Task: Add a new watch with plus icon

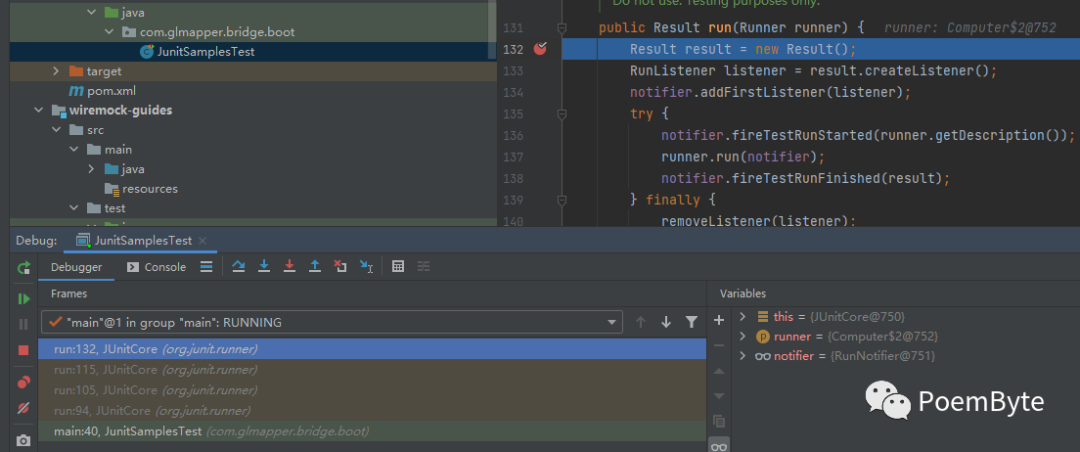Action: [719, 320]
